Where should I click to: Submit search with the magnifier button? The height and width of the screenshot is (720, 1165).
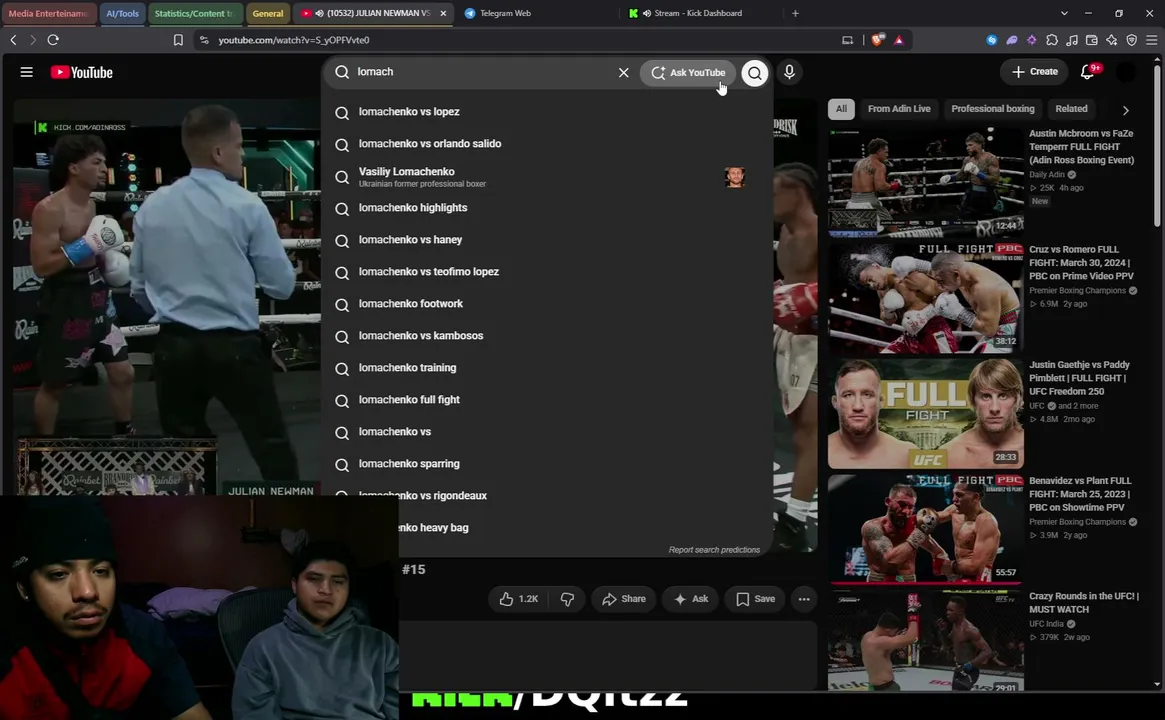click(x=754, y=72)
